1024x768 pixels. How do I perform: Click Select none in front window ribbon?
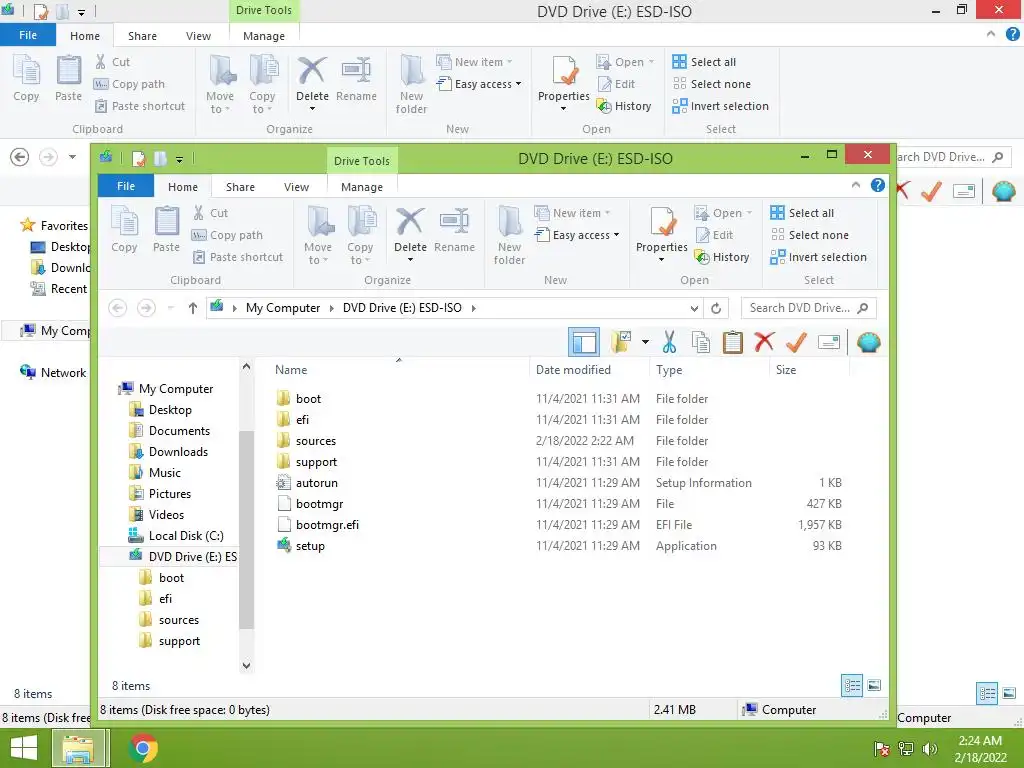pos(810,235)
